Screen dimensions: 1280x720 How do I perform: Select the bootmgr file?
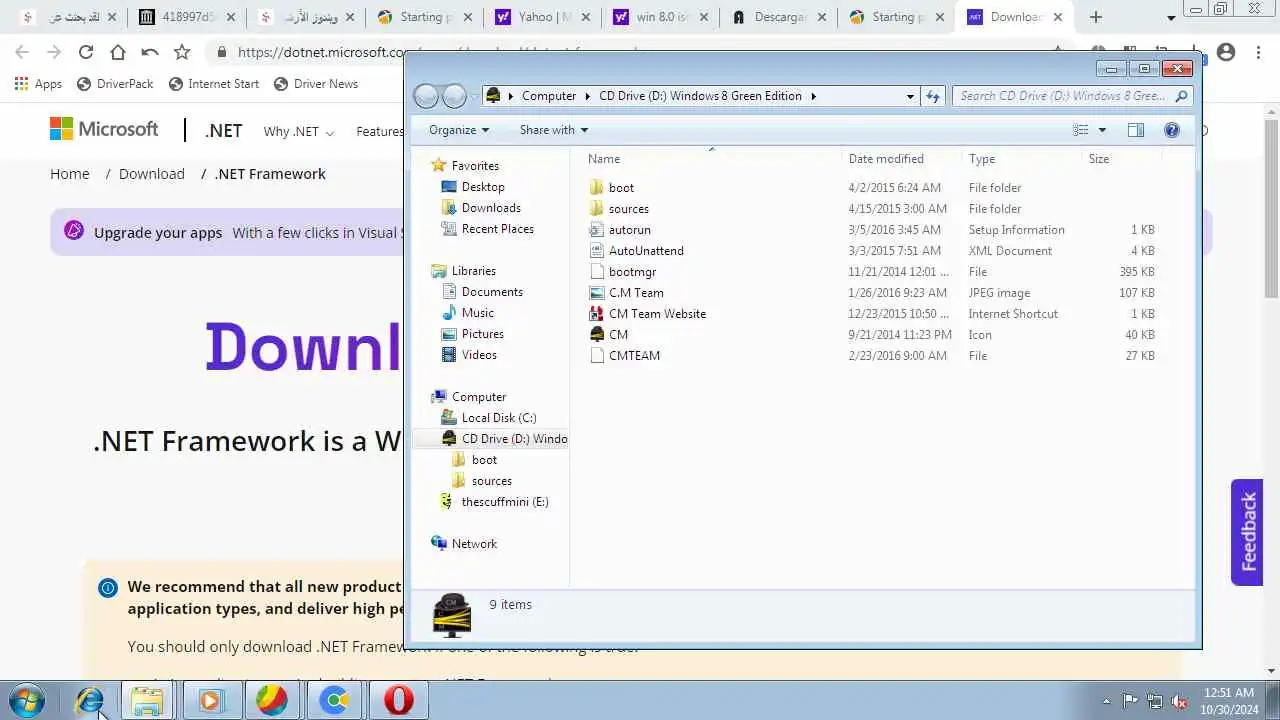pyautogui.click(x=632, y=272)
